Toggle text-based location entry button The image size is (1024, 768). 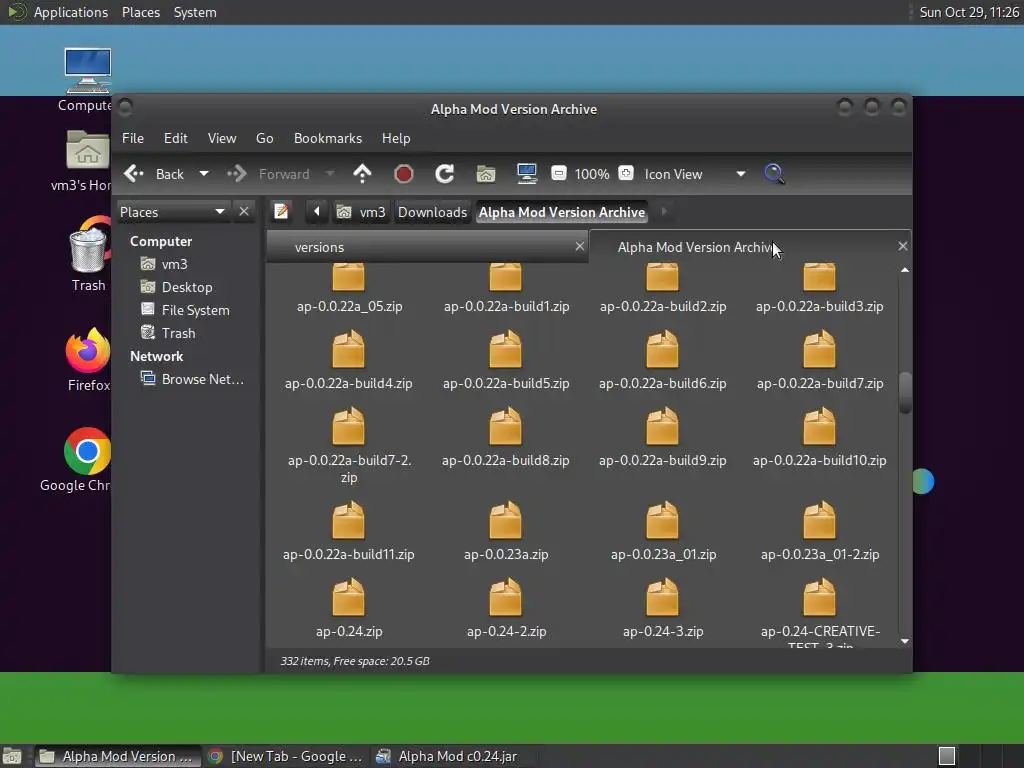point(282,212)
